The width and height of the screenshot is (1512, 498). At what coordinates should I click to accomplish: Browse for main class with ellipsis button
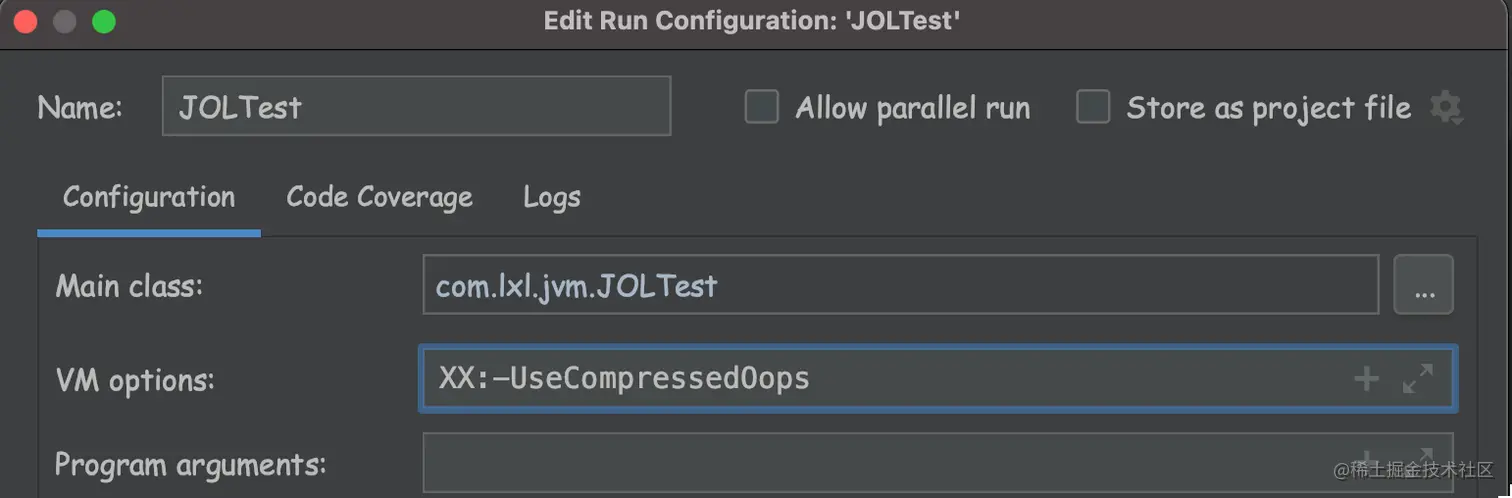[x=1424, y=286]
